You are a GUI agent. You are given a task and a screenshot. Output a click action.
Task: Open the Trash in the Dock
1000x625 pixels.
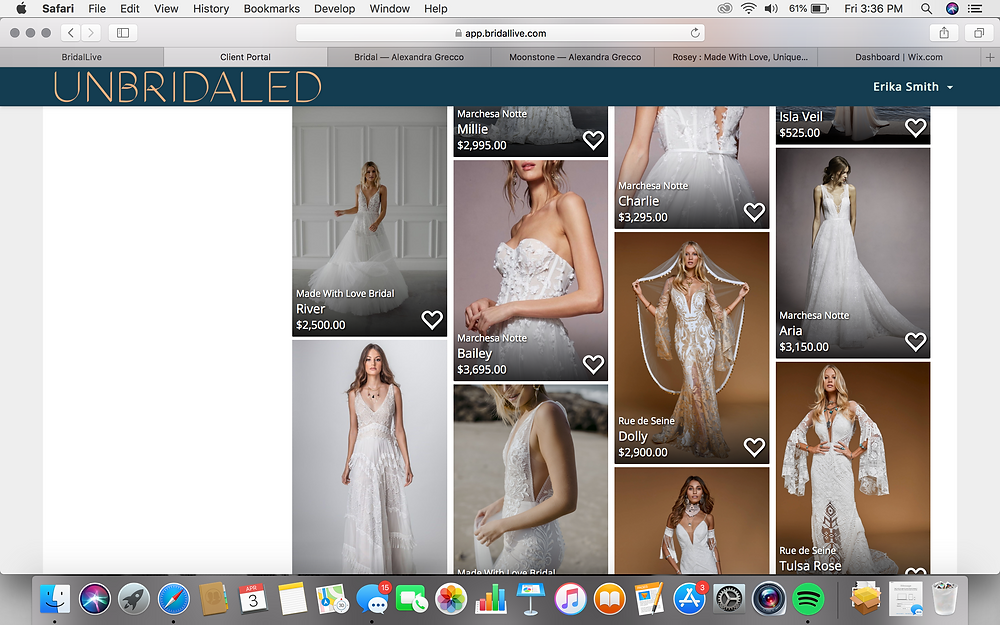(x=945, y=598)
